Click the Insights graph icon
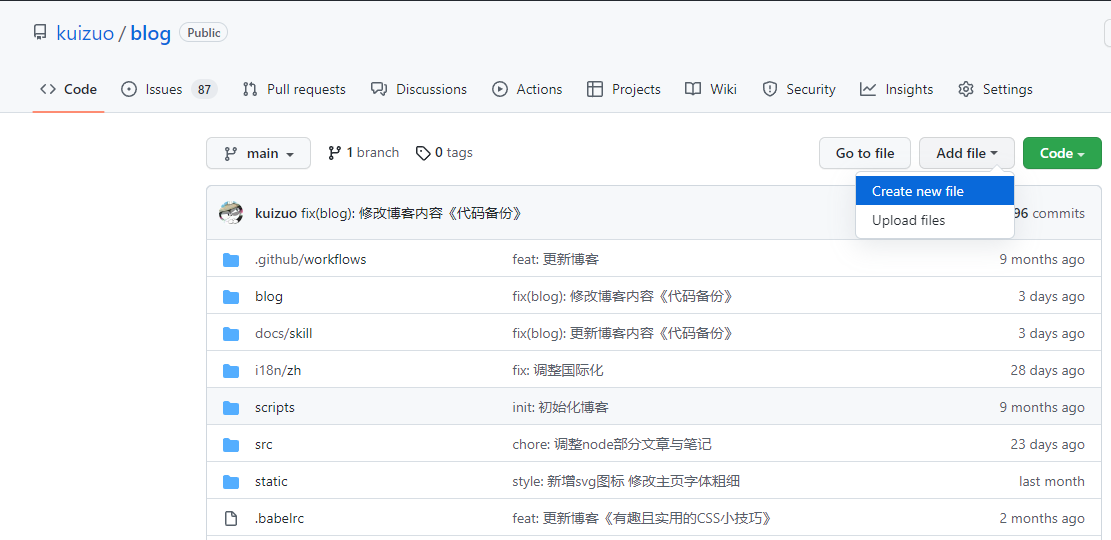This screenshot has height=540, width=1111. coord(868,89)
